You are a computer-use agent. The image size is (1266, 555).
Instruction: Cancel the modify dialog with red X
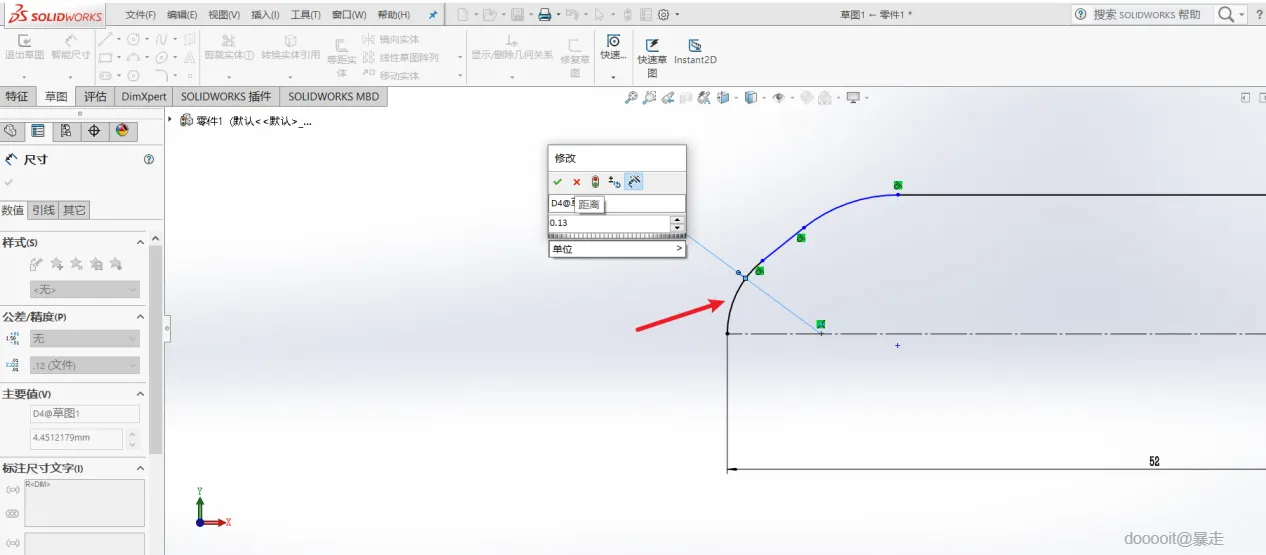click(x=576, y=182)
